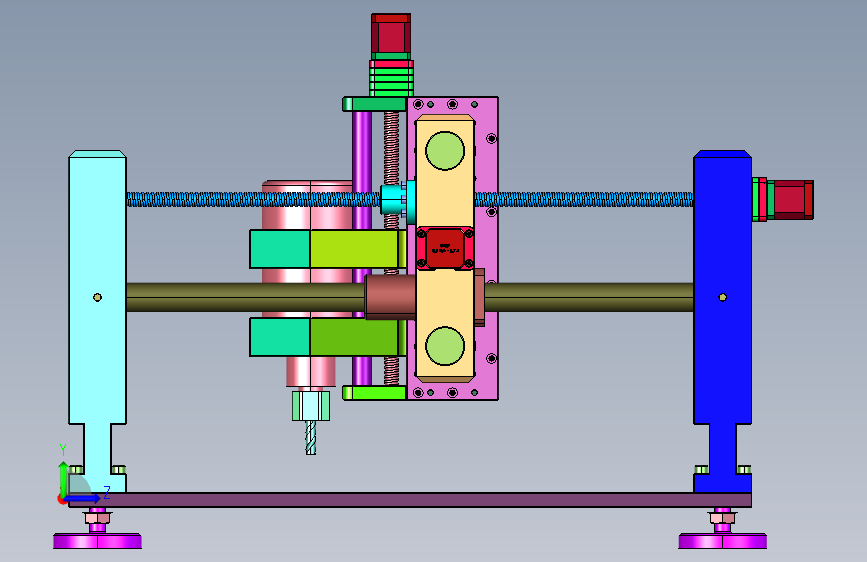Screen dimensions: 867x562
Task: Select the vertical threaded screw behind the carriage
Action: pyautogui.click(x=391, y=147)
